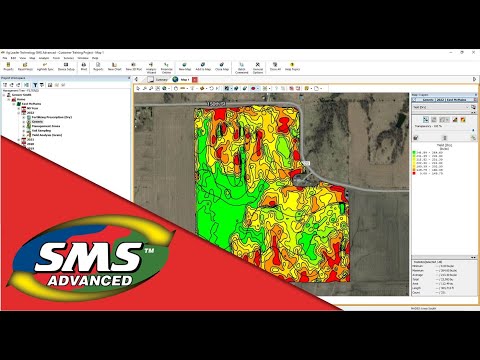Screen dimensions: 480x360
Task: Adjust the layer Transparency slider
Action: point(444,130)
